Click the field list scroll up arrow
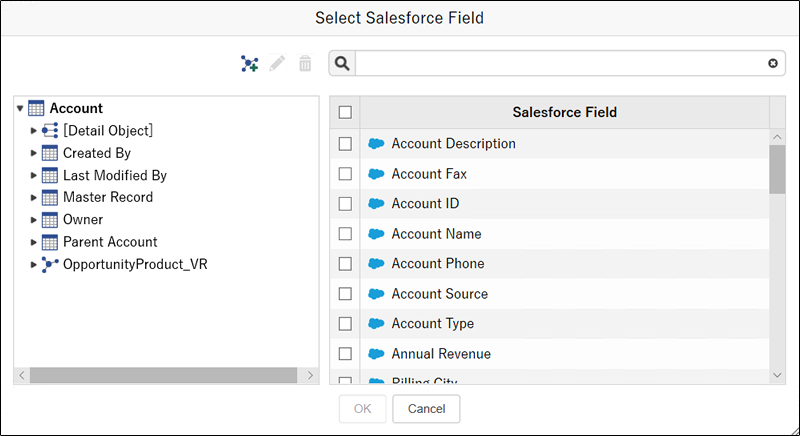 (x=777, y=137)
